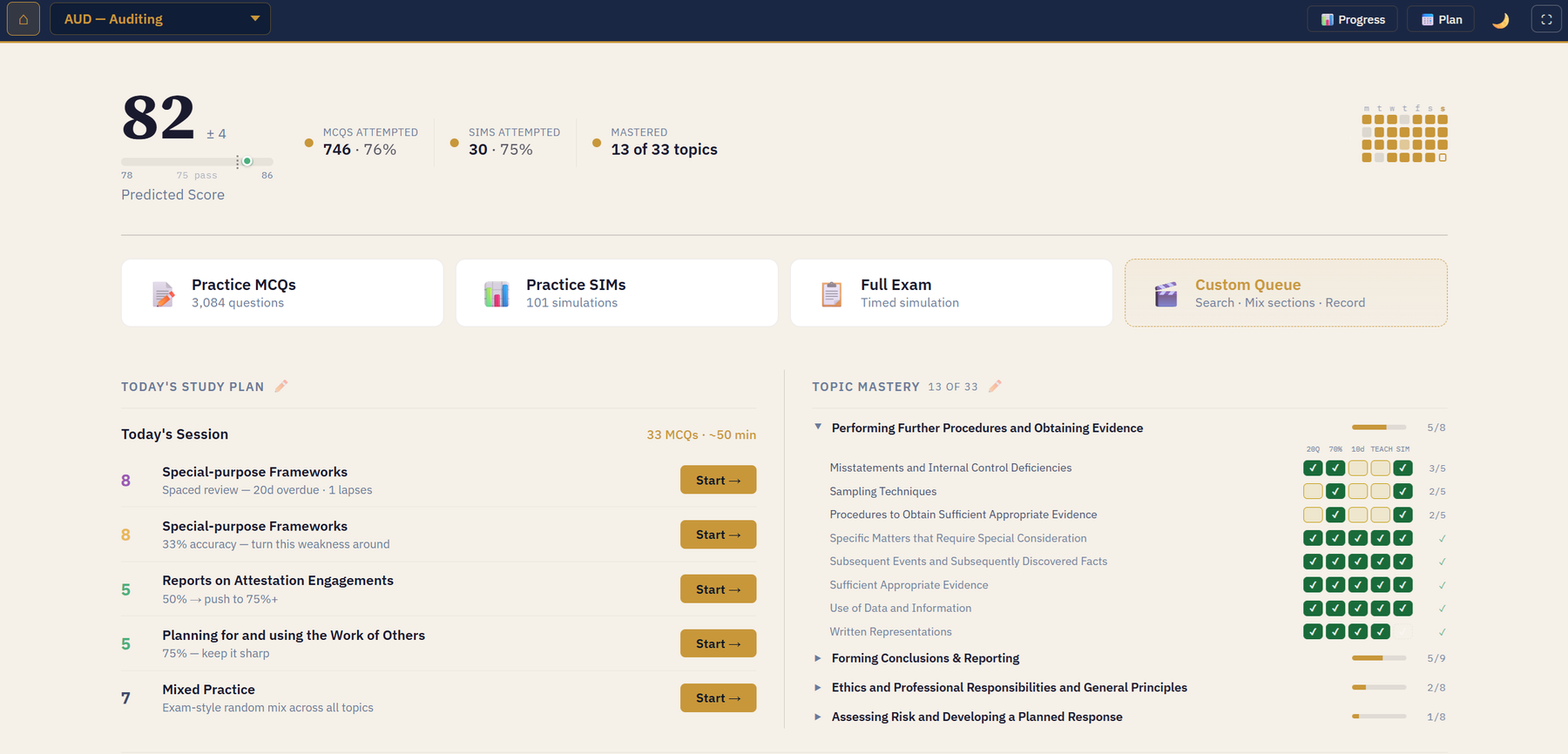Edit Topic Mastery with pencil icon
The width and height of the screenshot is (1568, 754).
(x=995, y=386)
